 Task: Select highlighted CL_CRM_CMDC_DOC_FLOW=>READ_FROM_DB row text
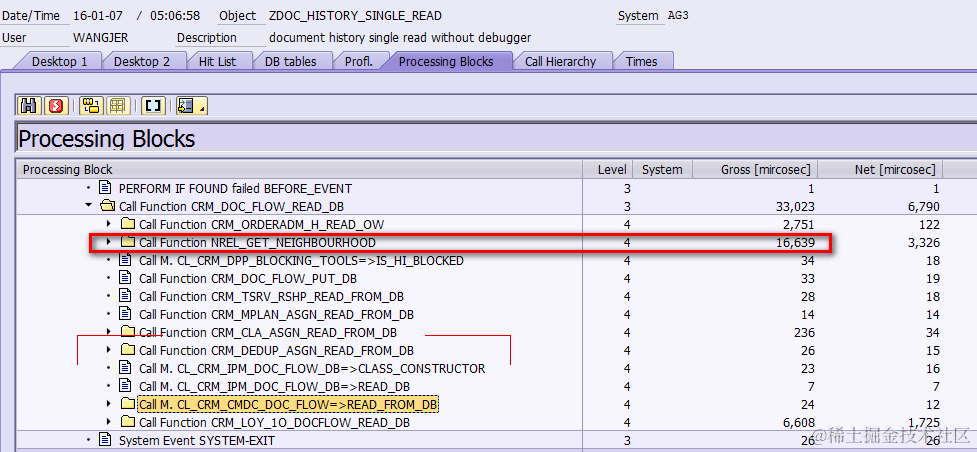pos(288,405)
